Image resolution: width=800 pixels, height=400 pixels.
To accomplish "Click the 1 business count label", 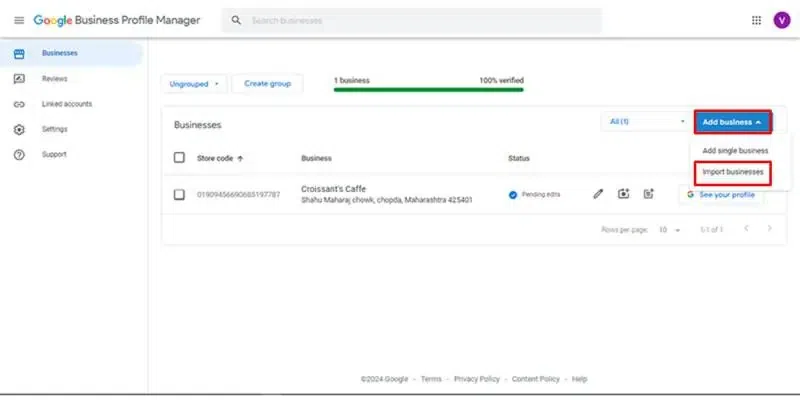I will (x=352, y=81).
